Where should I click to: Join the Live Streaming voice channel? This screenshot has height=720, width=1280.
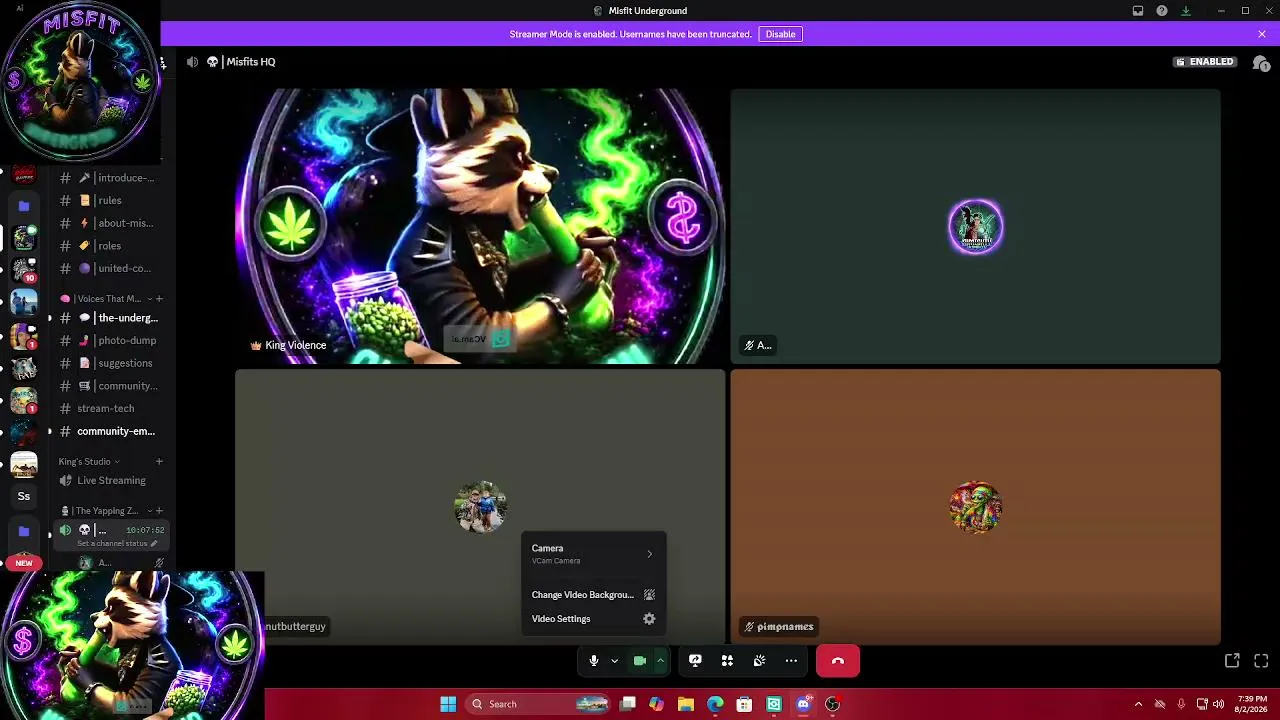110,480
